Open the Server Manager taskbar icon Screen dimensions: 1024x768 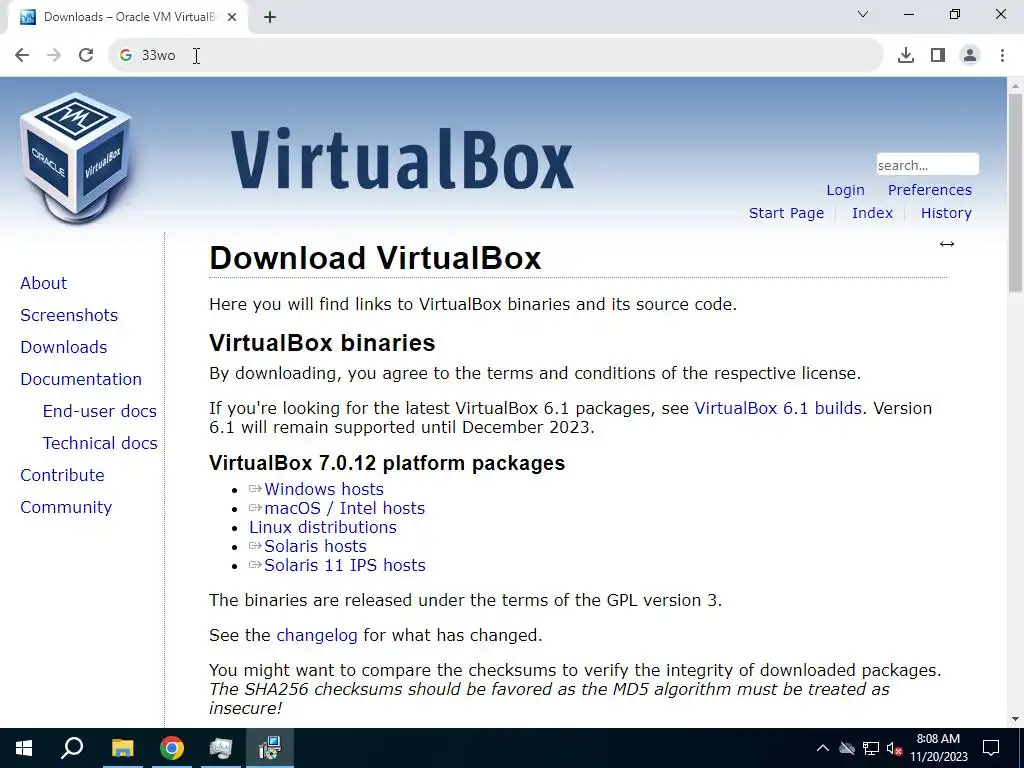point(221,748)
